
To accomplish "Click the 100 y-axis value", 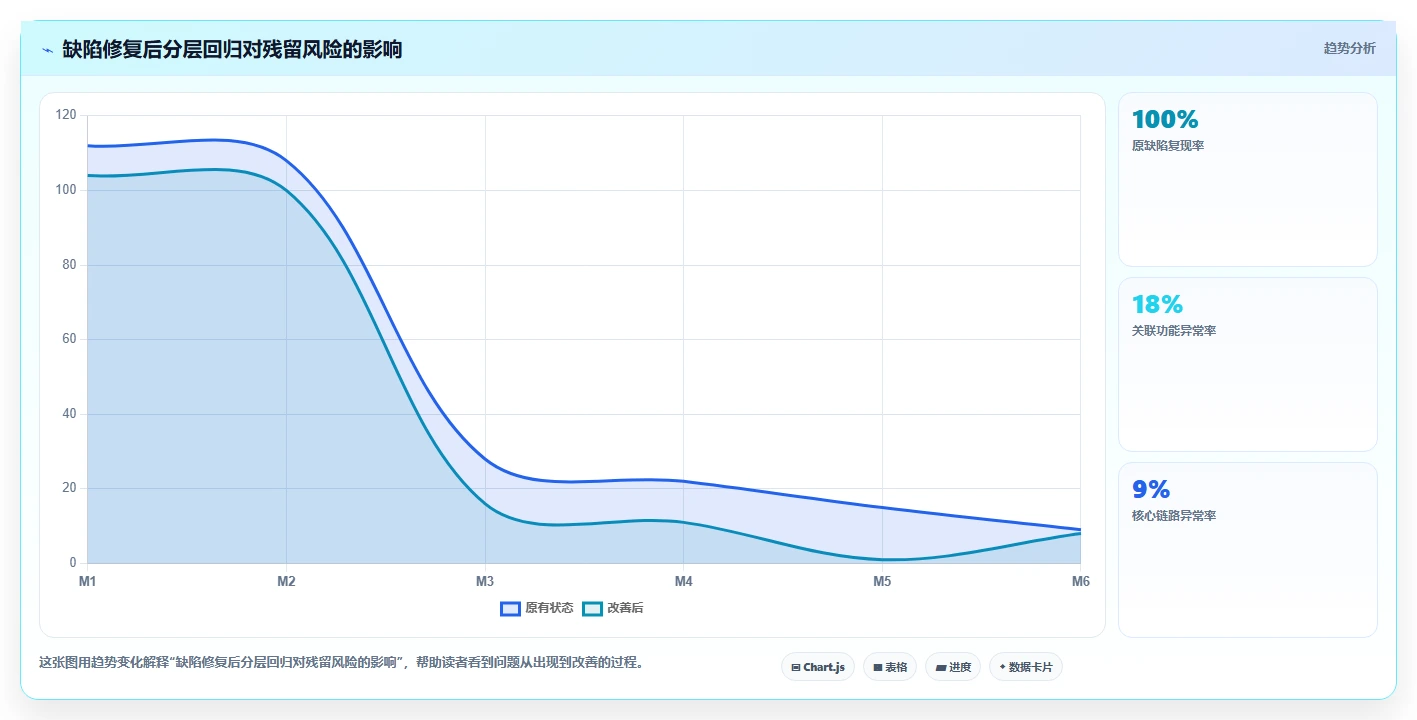I will point(66,190).
